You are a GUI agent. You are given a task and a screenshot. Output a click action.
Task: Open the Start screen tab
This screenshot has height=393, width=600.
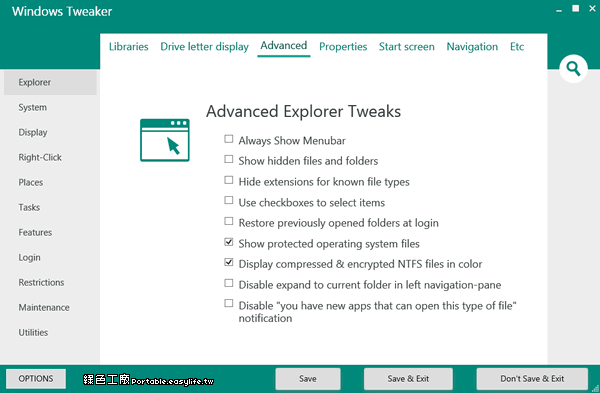point(406,47)
